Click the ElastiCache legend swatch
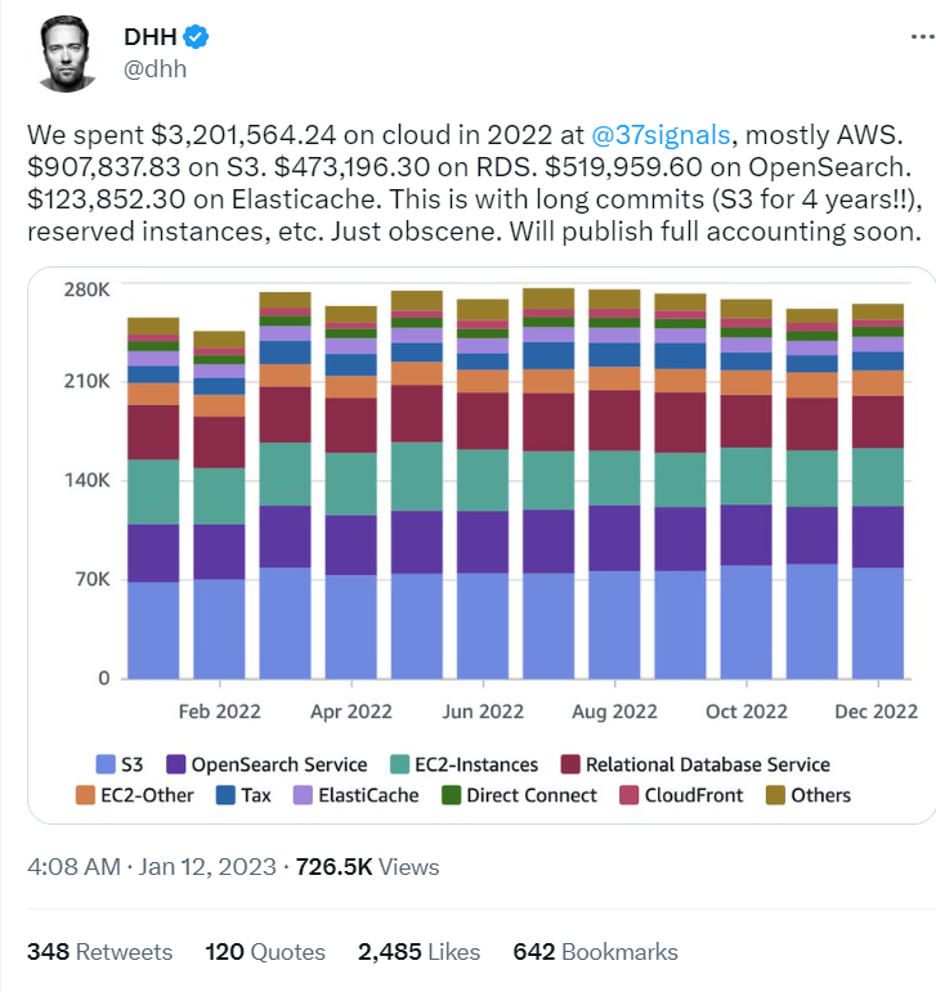Screen dimensions: 936x992 [302, 796]
